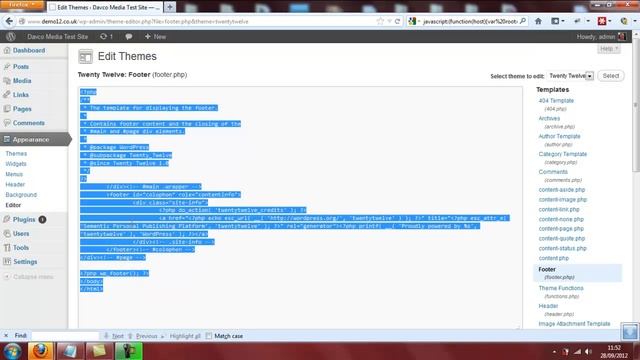Screen dimensions: 640x360
Task: Open the Theme Functions template
Action: pos(561,288)
